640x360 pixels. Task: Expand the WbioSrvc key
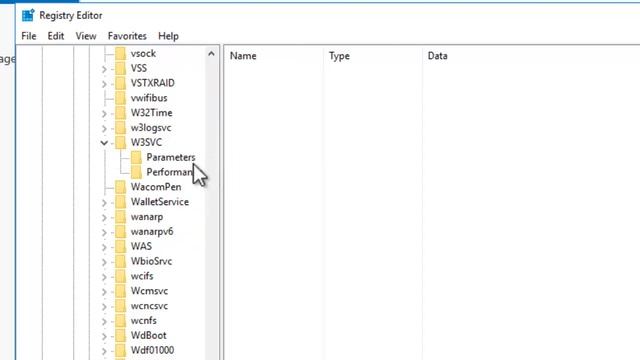104,262
